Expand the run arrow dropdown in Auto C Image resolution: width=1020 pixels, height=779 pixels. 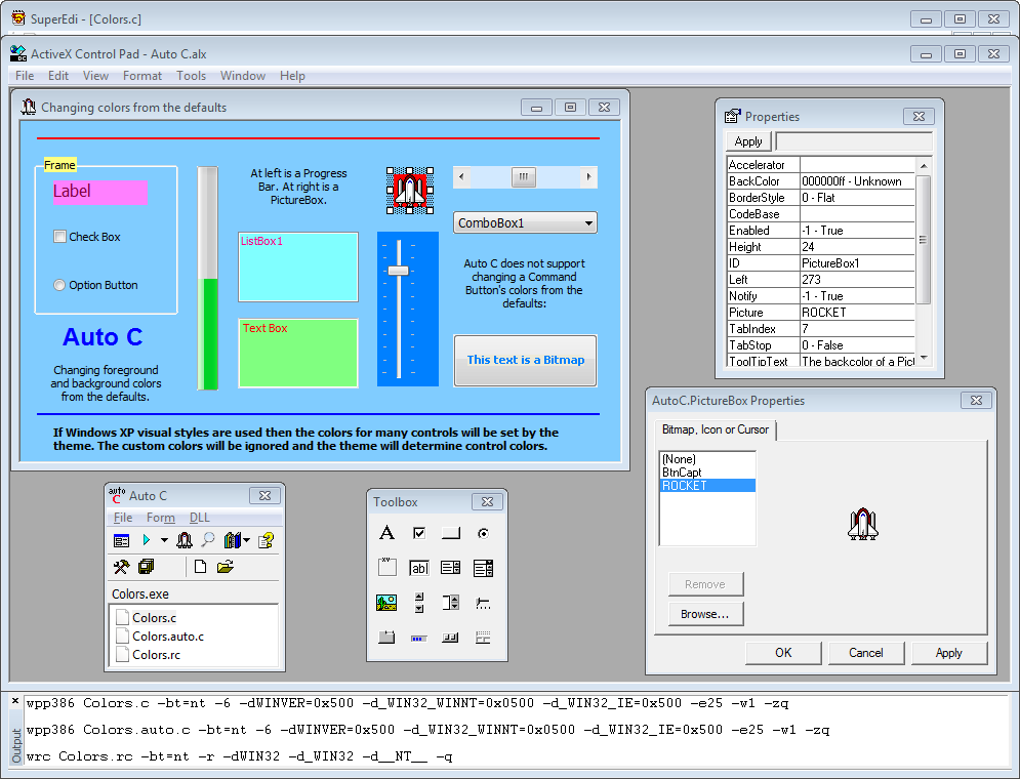164,540
